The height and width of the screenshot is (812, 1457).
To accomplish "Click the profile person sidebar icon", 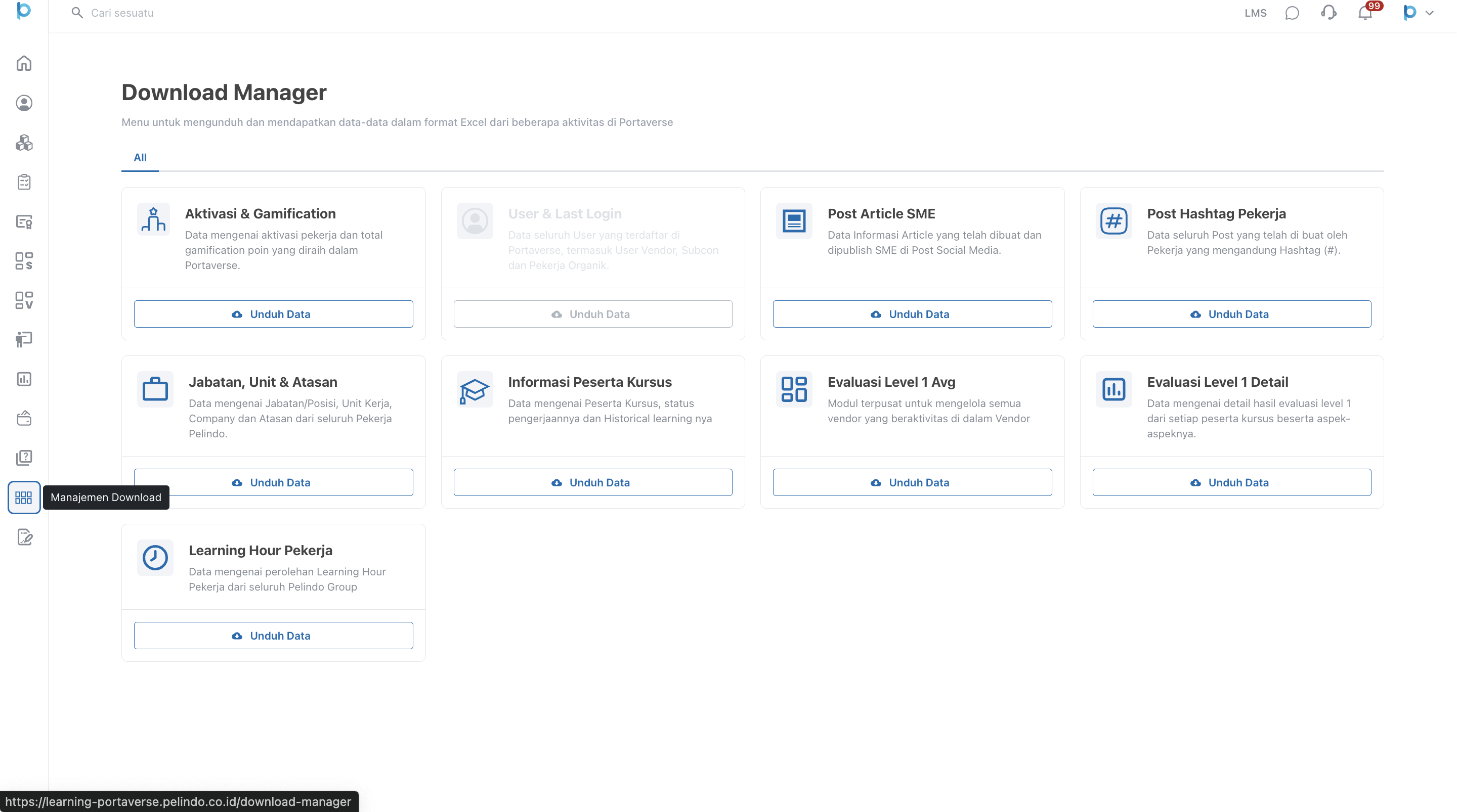I will (x=24, y=103).
